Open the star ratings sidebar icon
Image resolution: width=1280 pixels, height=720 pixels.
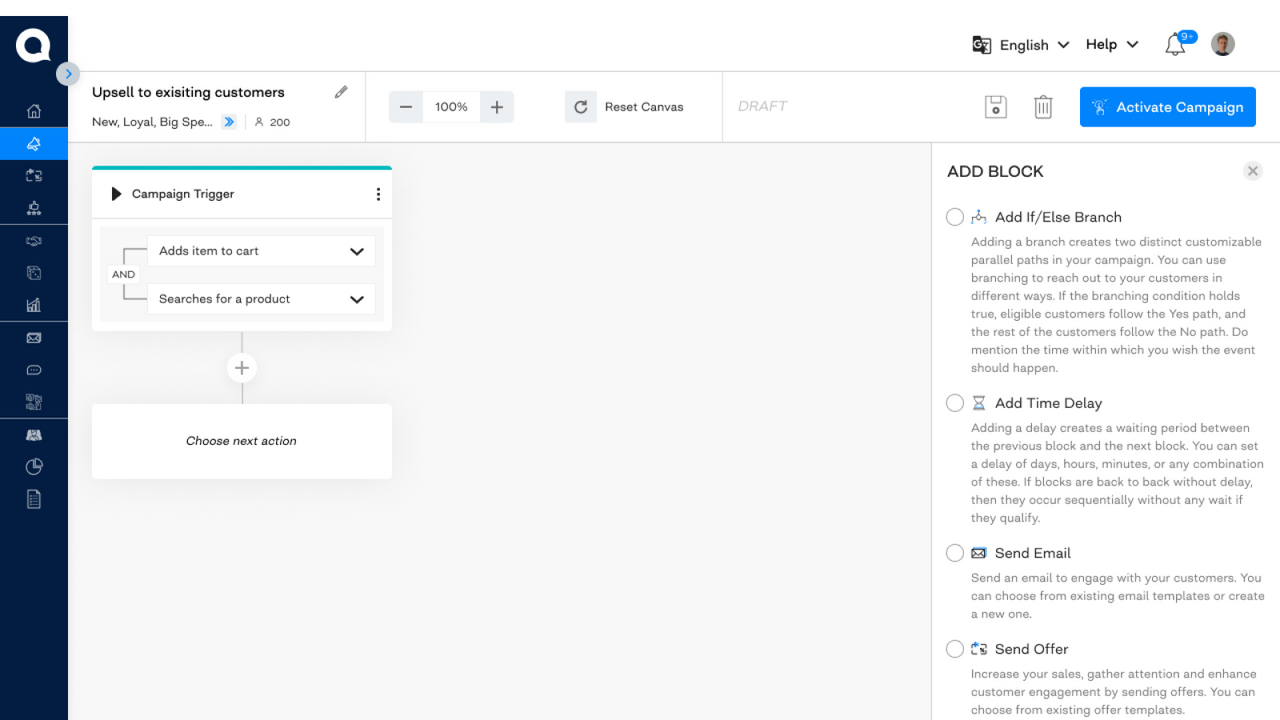point(34,208)
